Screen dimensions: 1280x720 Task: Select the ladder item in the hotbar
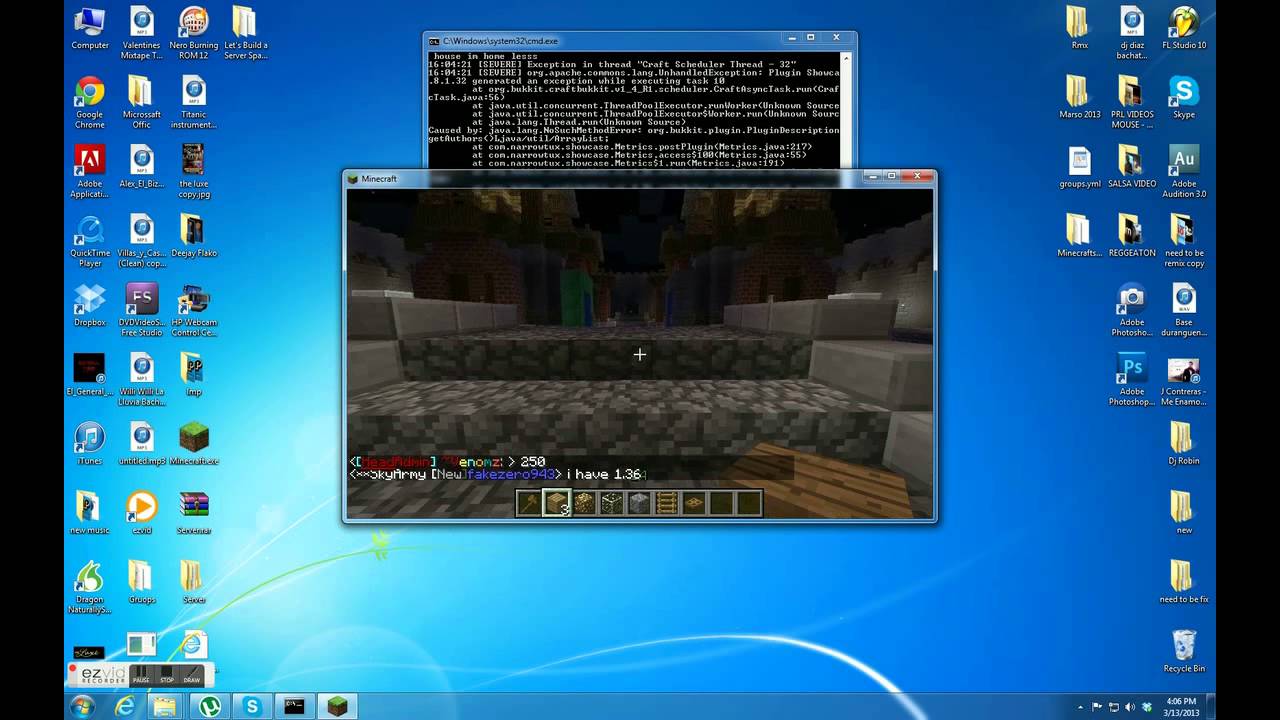tap(666, 503)
